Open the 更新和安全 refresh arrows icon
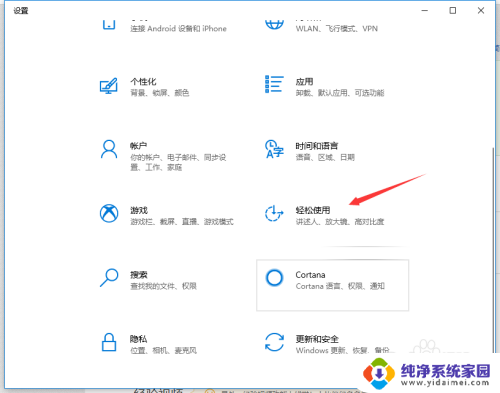This screenshot has height=393, width=500. tap(274, 342)
